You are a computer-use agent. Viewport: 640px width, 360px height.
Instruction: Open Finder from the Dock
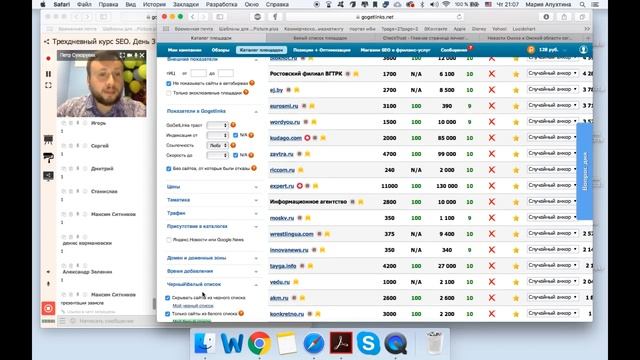(205, 343)
